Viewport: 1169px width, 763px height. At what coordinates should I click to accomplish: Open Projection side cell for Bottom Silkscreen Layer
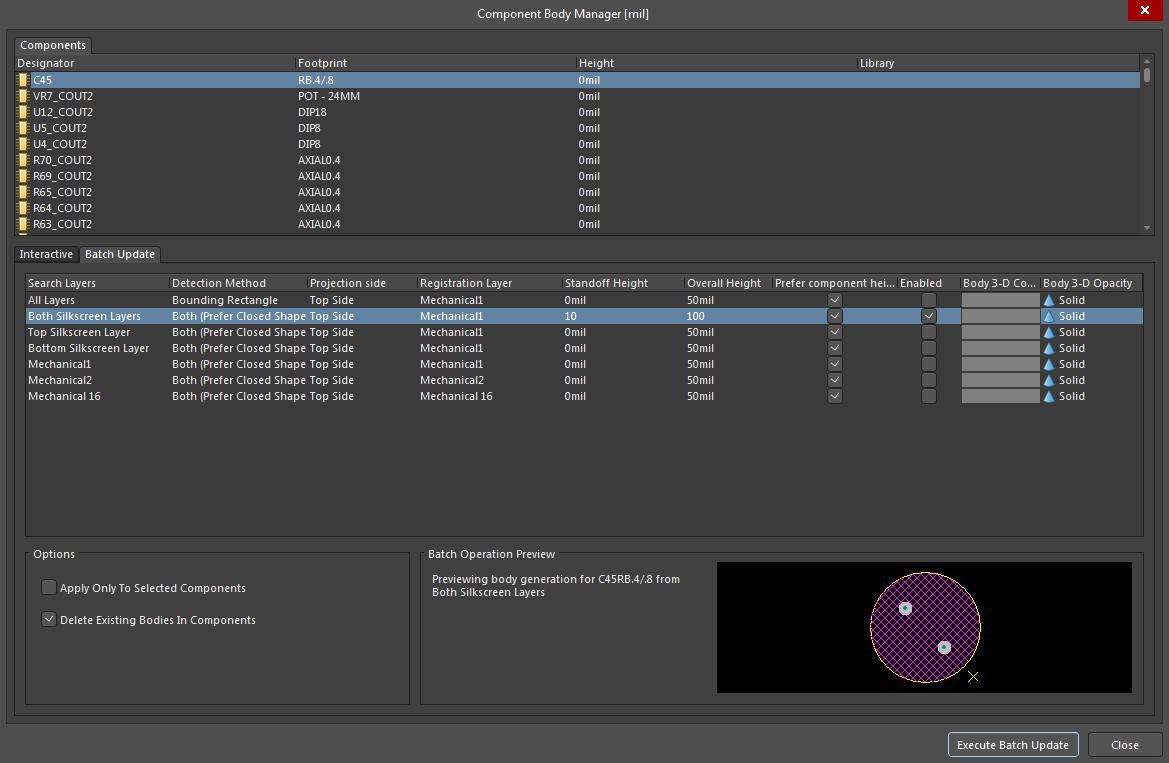[x=361, y=348]
